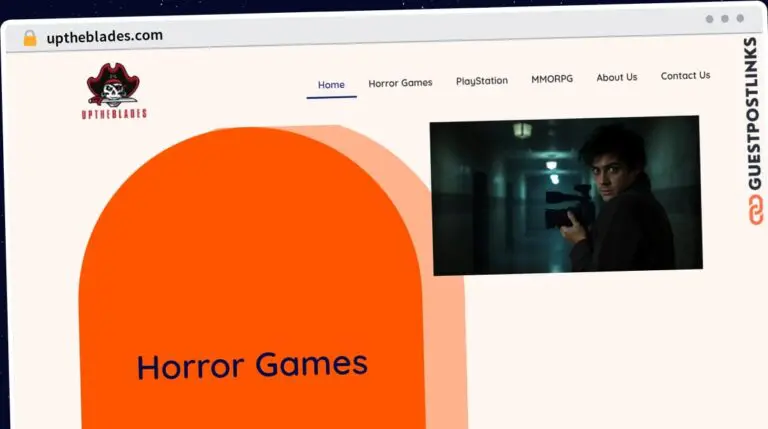Go to the PlayStation section
This screenshot has height=429, width=768.
click(482, 81)
